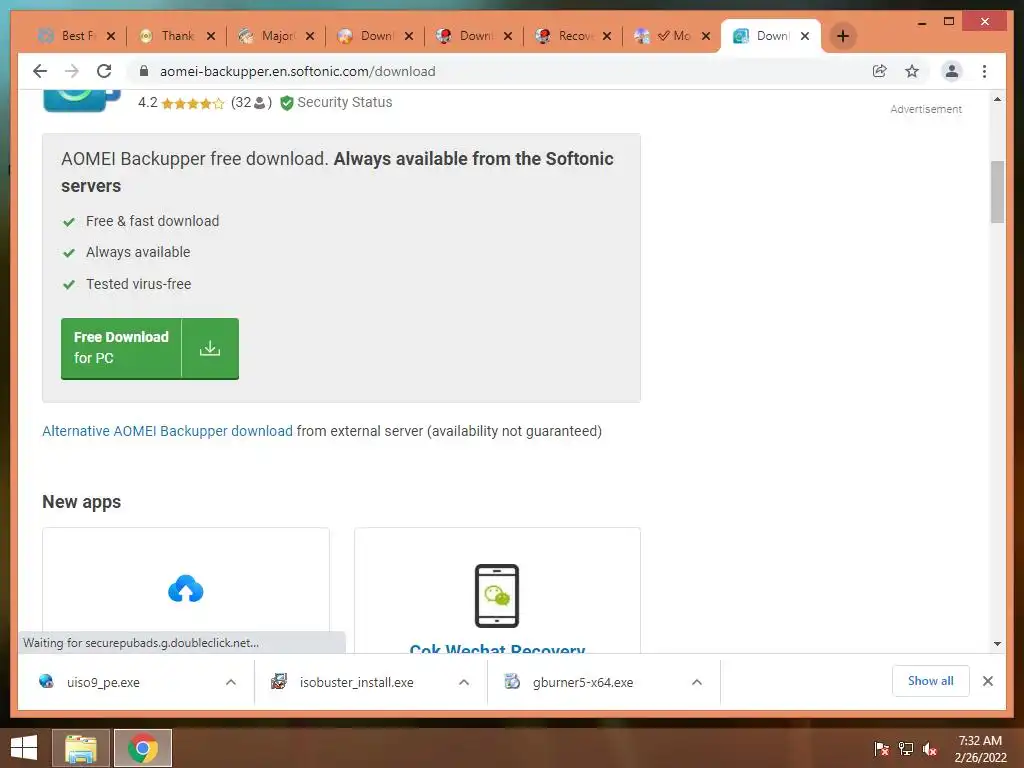
Task: View site security lock info
Action: click(144, 71)
